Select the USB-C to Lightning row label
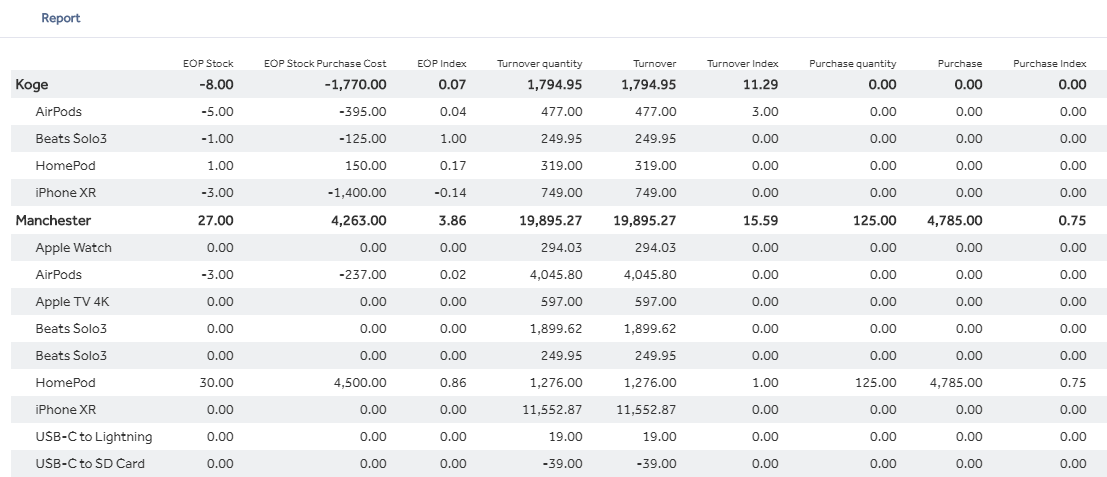Viewport: 1107px width, 477px height. click(x=94, y=437)
